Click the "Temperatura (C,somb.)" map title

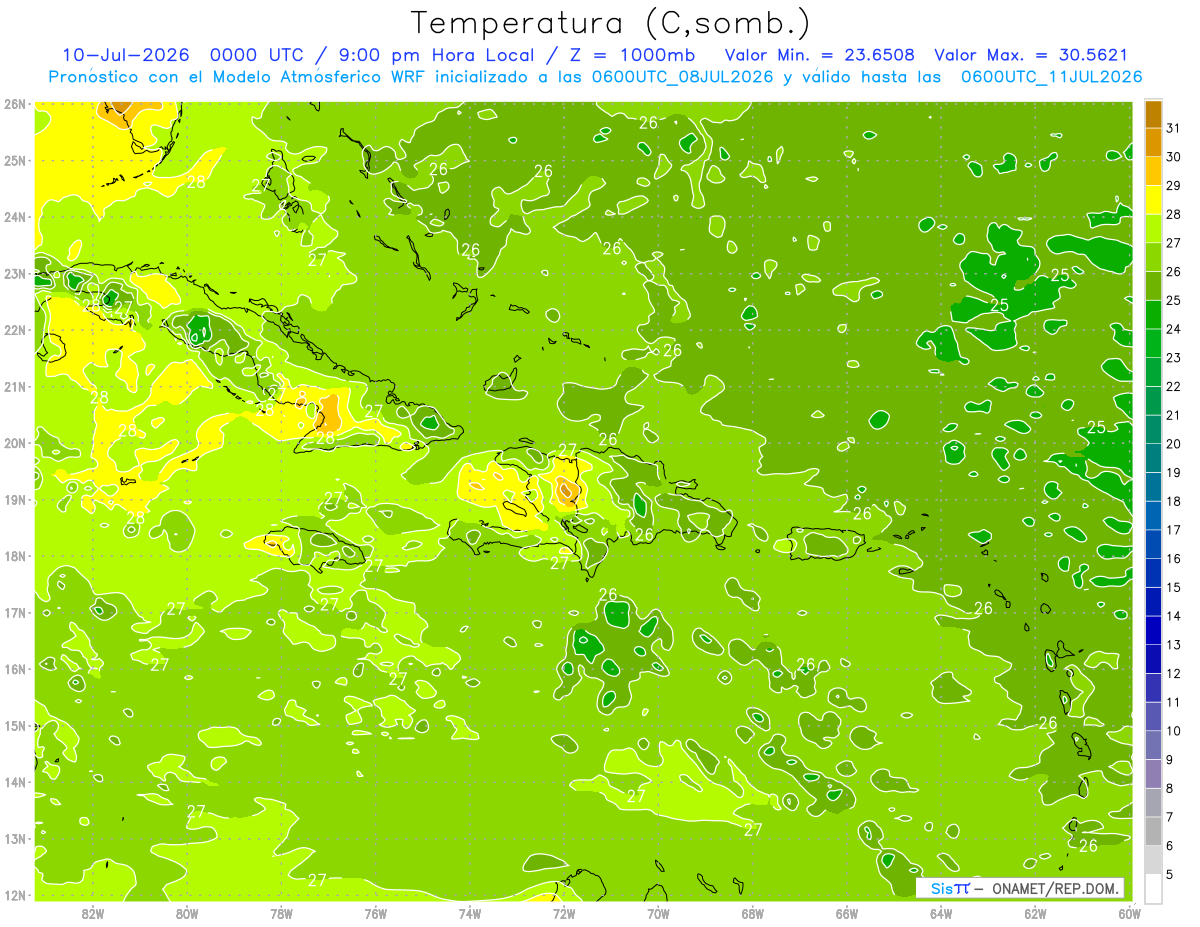tap(610, 24)
